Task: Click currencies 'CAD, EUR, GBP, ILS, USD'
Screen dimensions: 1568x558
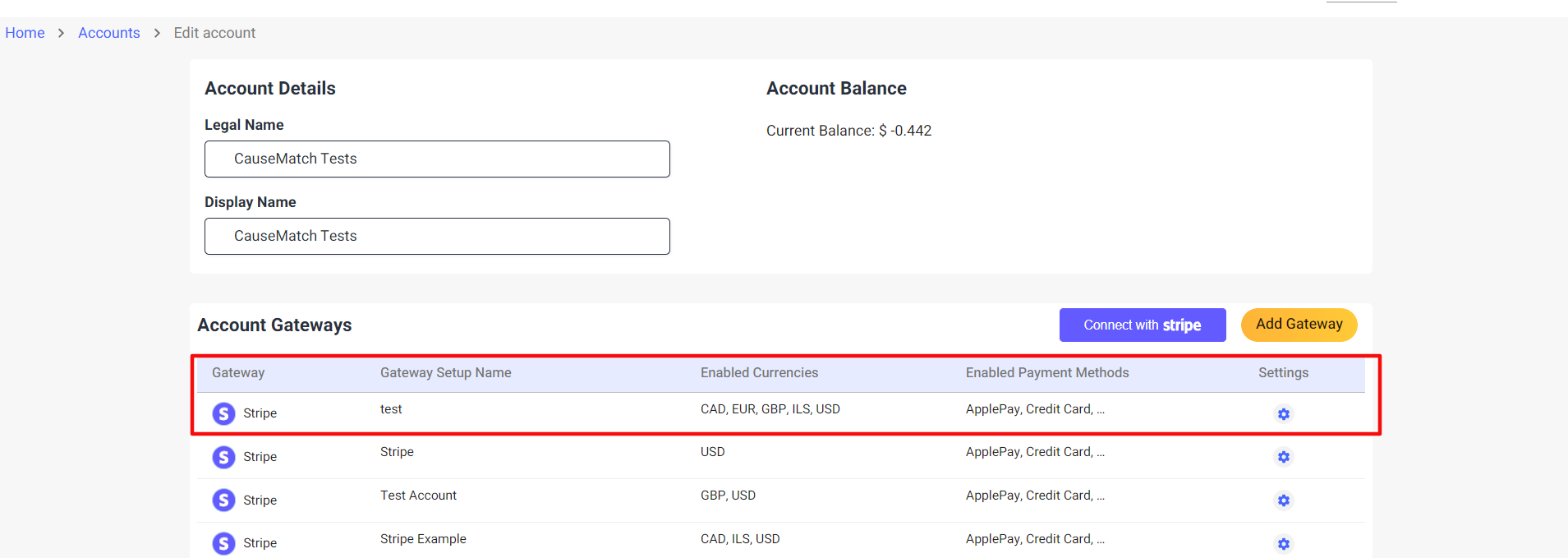Action: click(770, 409)
